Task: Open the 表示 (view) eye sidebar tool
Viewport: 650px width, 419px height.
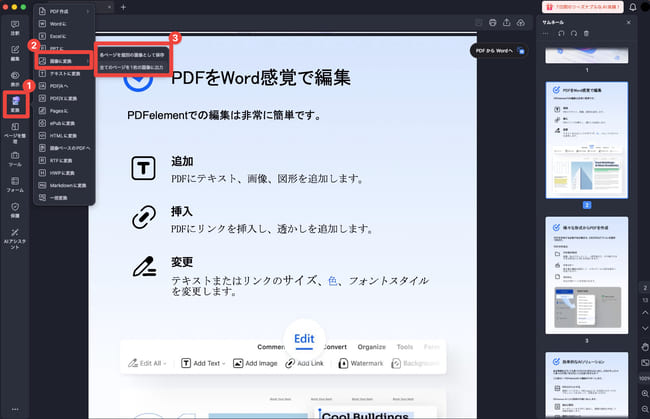Action: [x=15, y=79]
